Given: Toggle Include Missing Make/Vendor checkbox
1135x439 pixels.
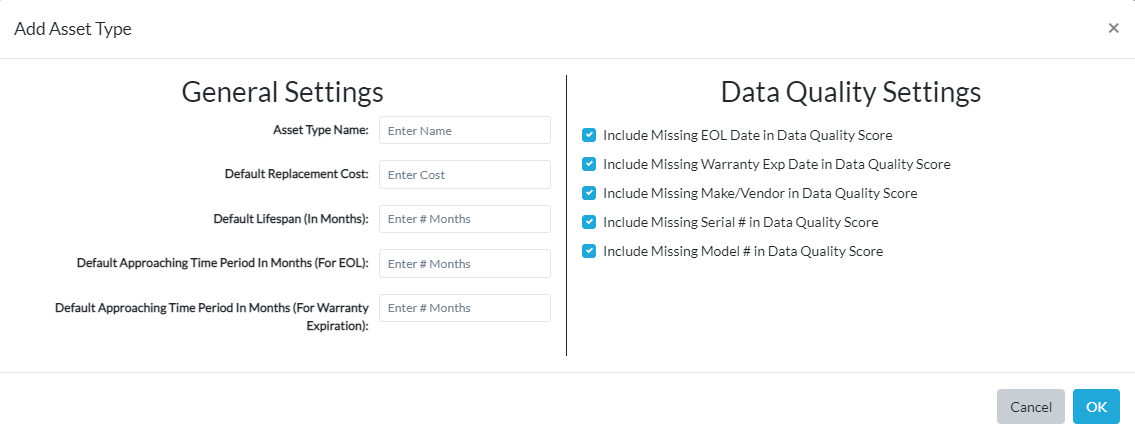Looking at the screenshot, I should [x=589, y=193].
